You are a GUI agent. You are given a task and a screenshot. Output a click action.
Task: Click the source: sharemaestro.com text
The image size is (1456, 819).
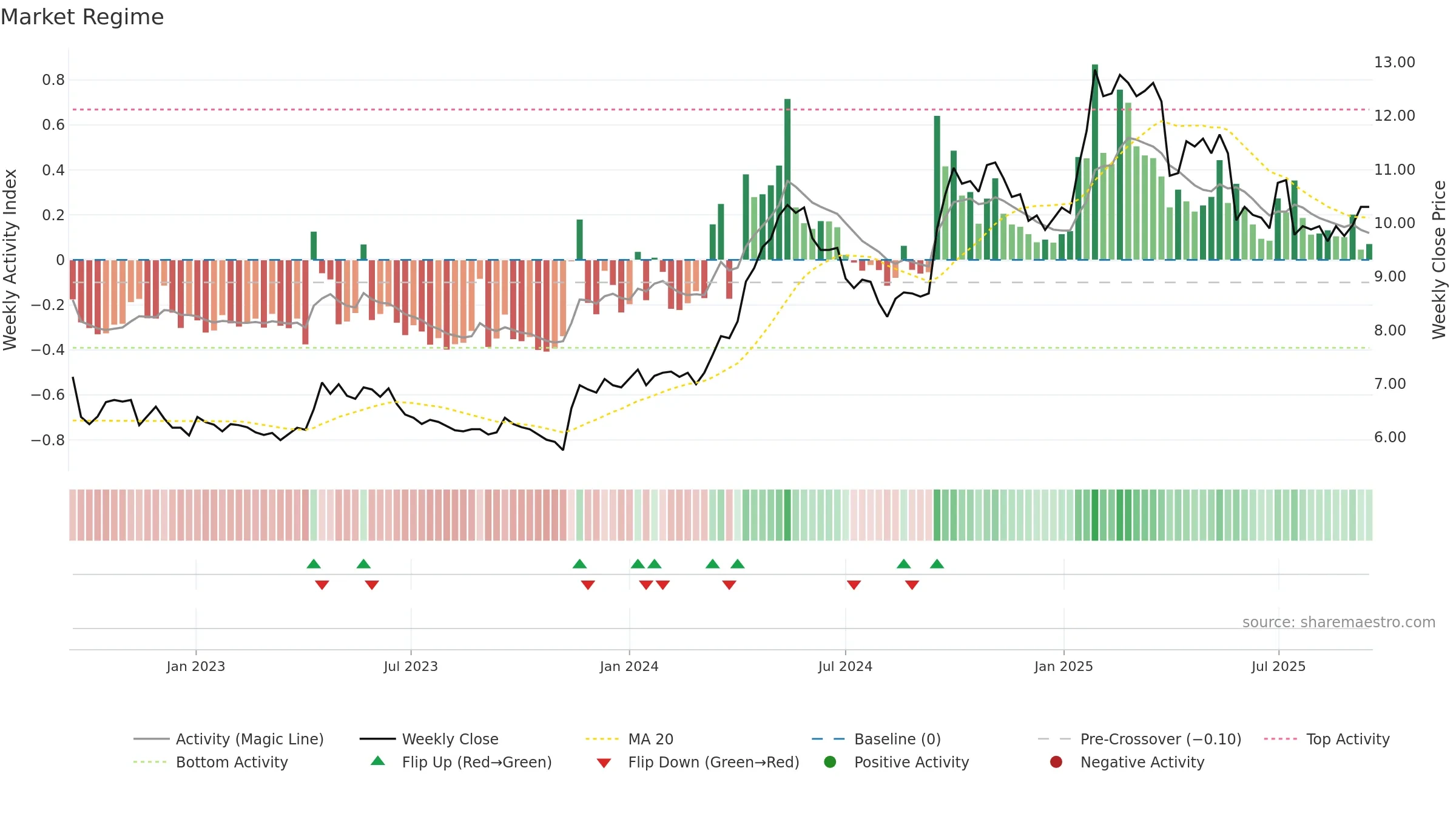[1339, 622]
